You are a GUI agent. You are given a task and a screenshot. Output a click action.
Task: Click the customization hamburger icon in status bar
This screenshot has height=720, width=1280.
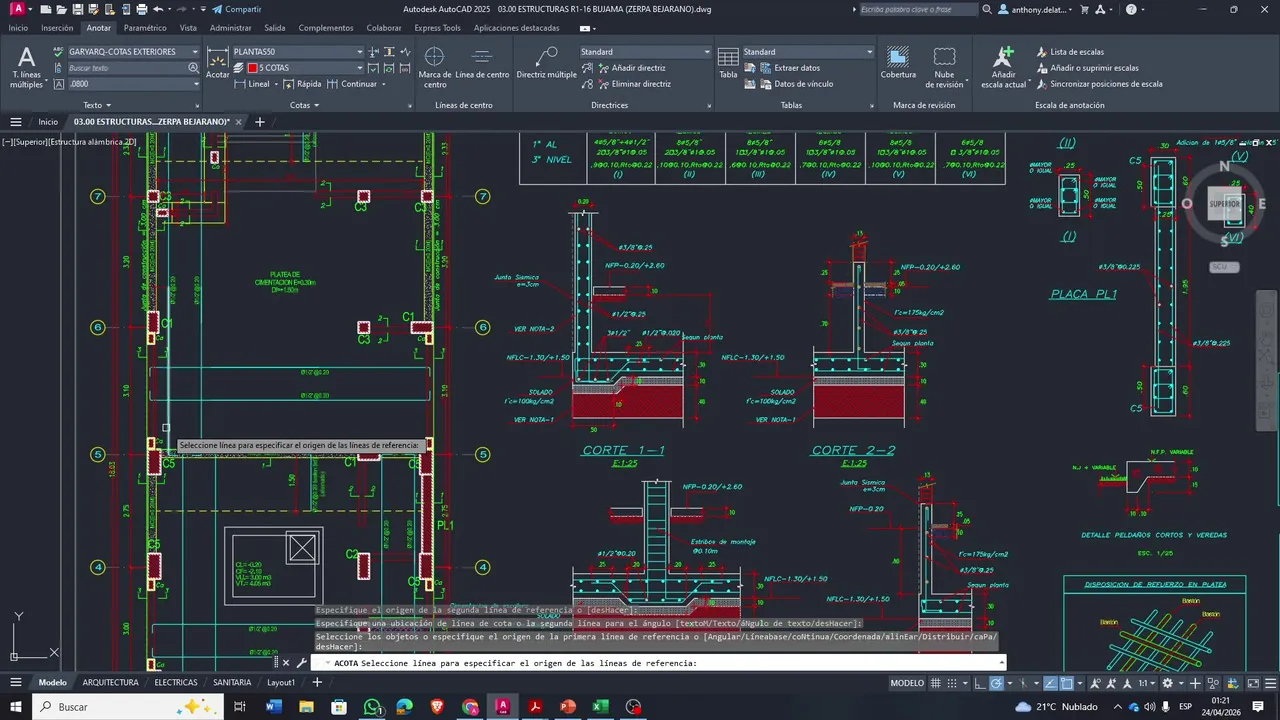pyautogui.click(x=1270, y=683)
